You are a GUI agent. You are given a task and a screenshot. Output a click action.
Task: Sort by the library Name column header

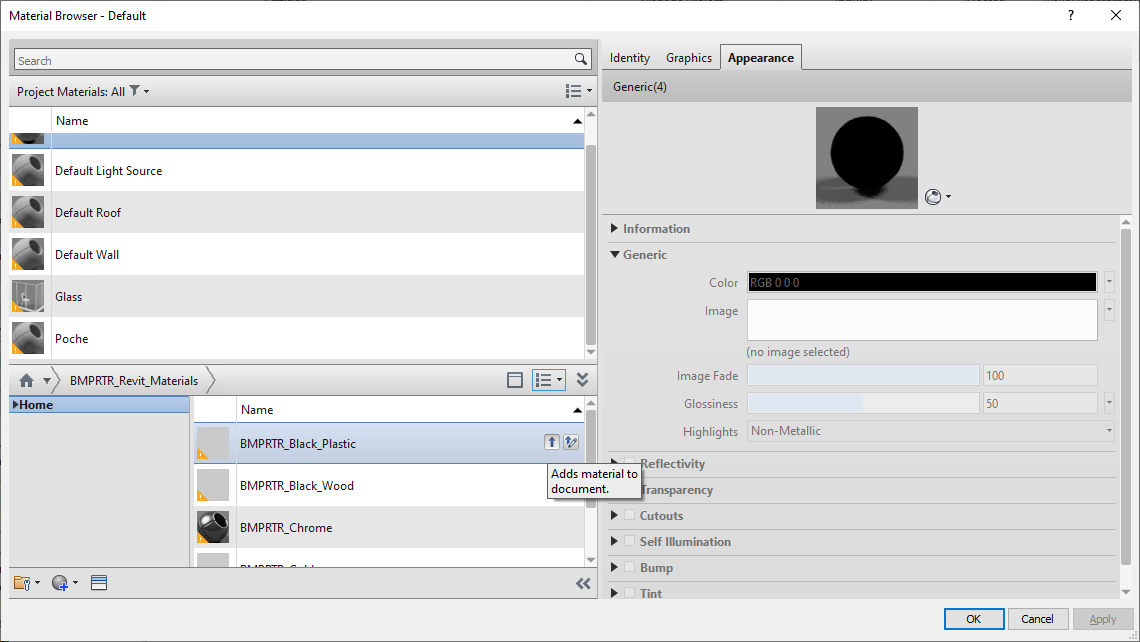tap(411, 410)
